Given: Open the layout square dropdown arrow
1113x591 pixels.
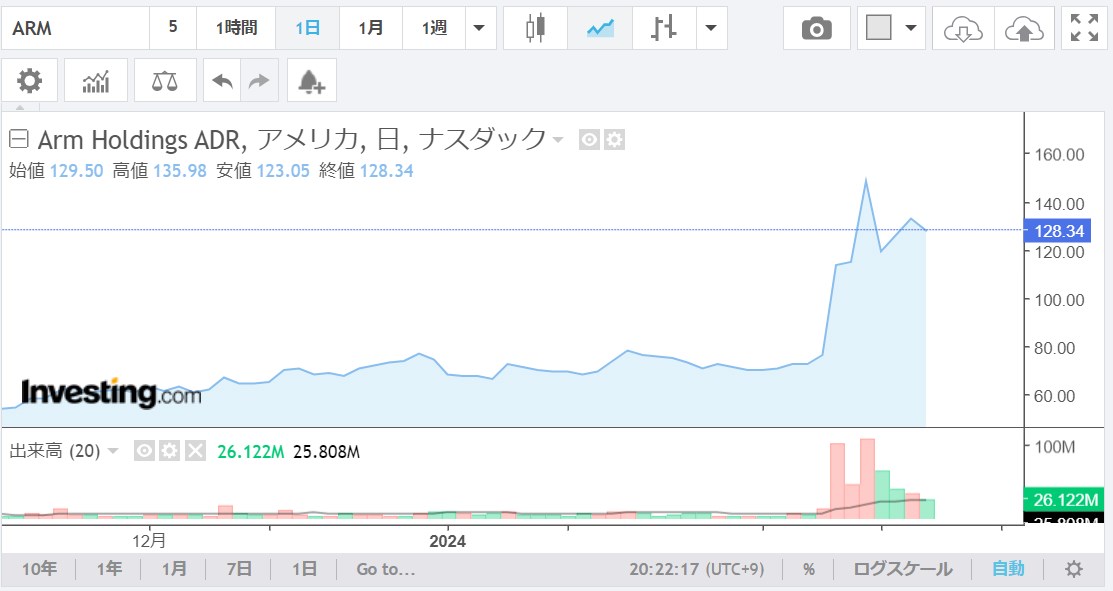Looking at the screenshot, I should [911, 28].
